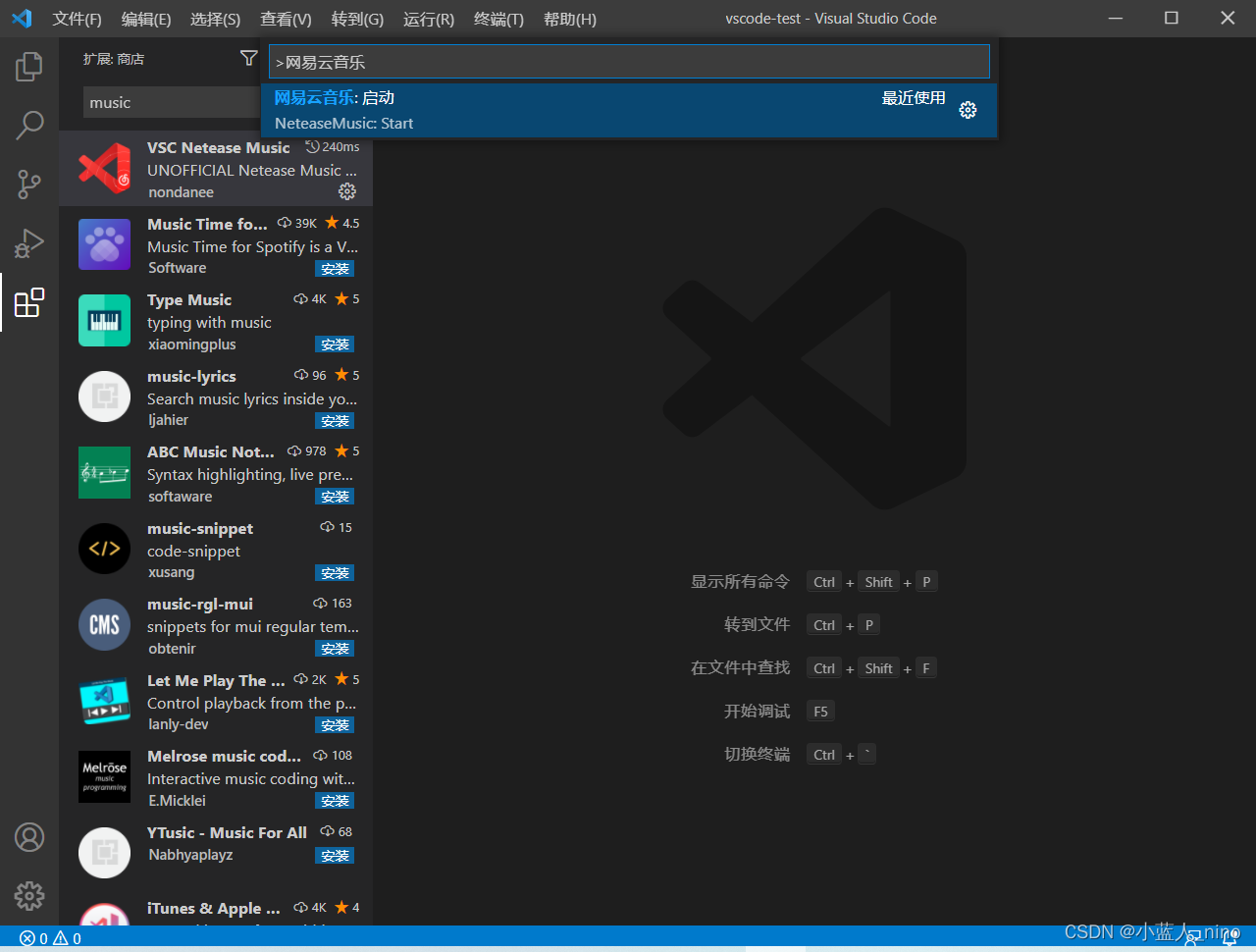Open the 查看(V) menu

point(286,19)
